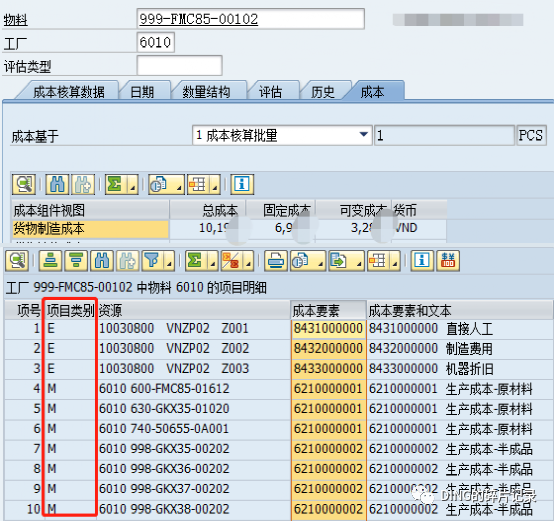Click 成本组件视图 column header
This screenshot has height=521, width=554.
pos(90,211)
